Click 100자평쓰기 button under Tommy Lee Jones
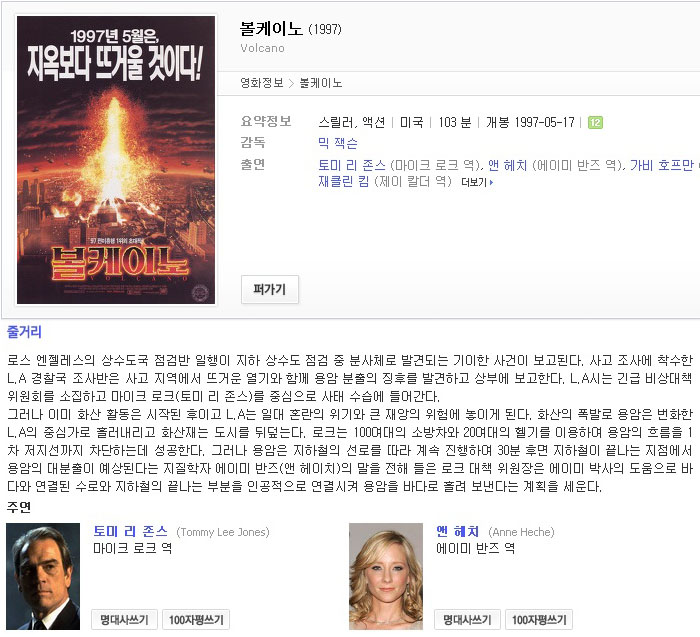The width and height of the screenshot is (700, 637). coord(196,620)
